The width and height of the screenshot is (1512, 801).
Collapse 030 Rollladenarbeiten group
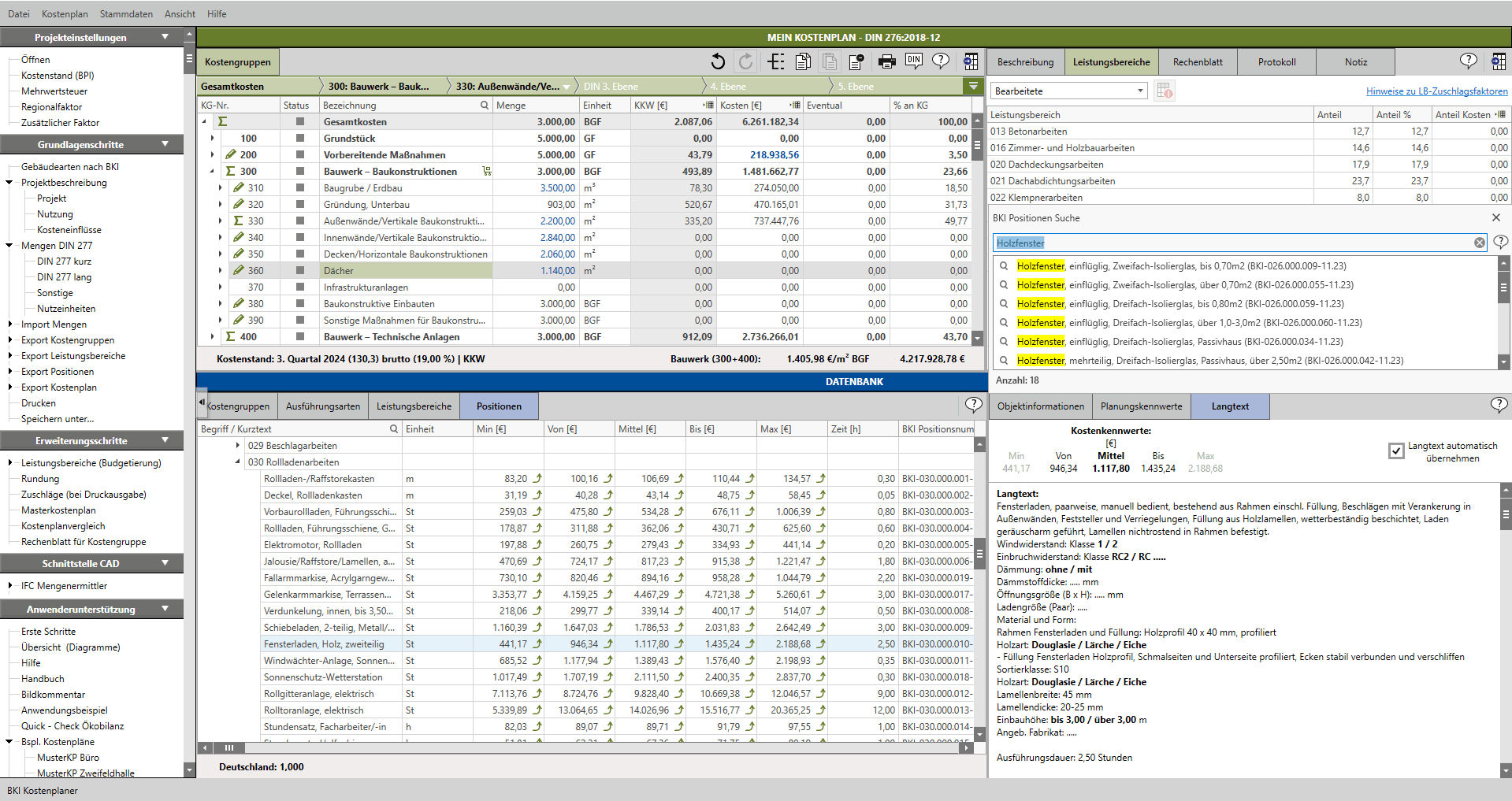pos(237,462)
